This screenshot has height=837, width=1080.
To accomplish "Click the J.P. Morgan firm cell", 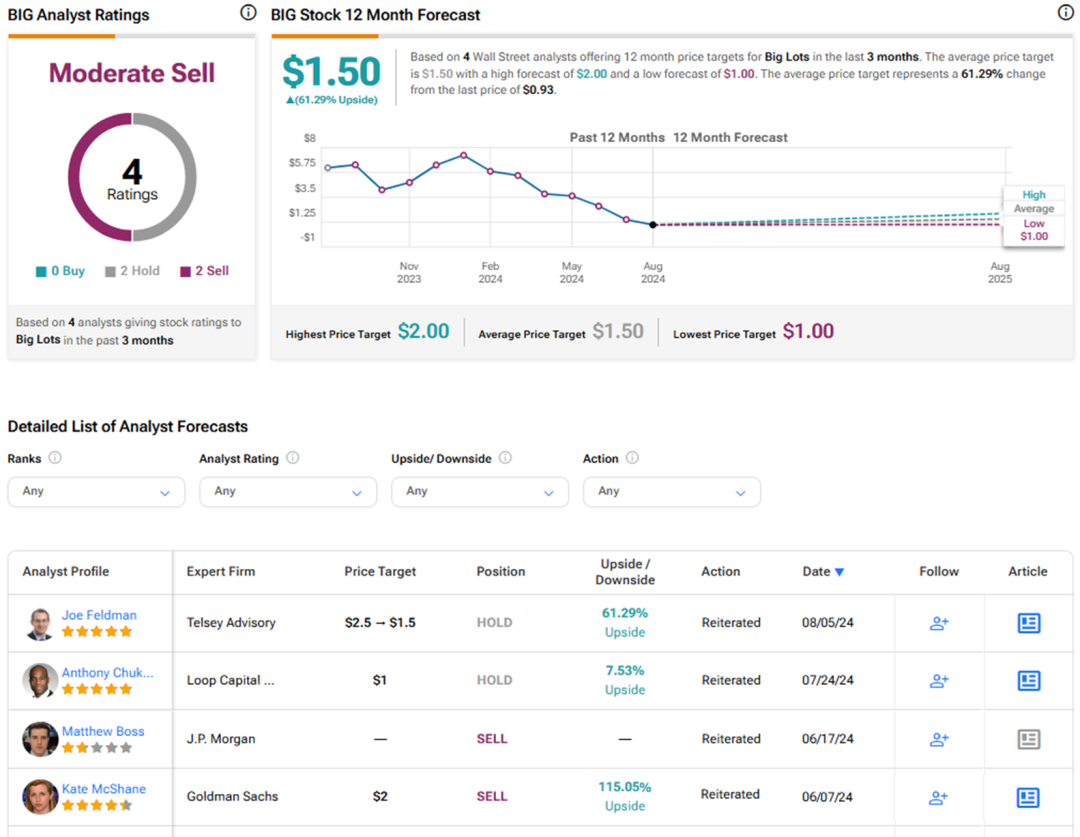I will point(221,739).
